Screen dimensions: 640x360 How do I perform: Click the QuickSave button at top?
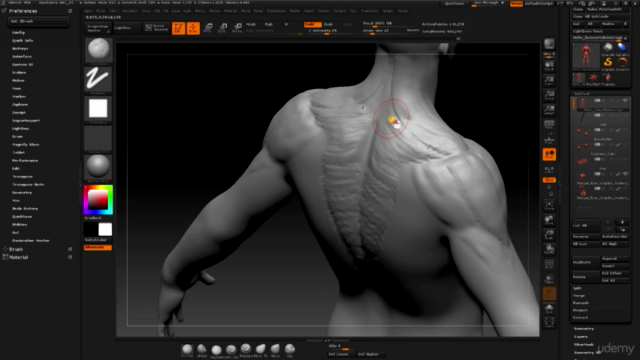[454, 3]
